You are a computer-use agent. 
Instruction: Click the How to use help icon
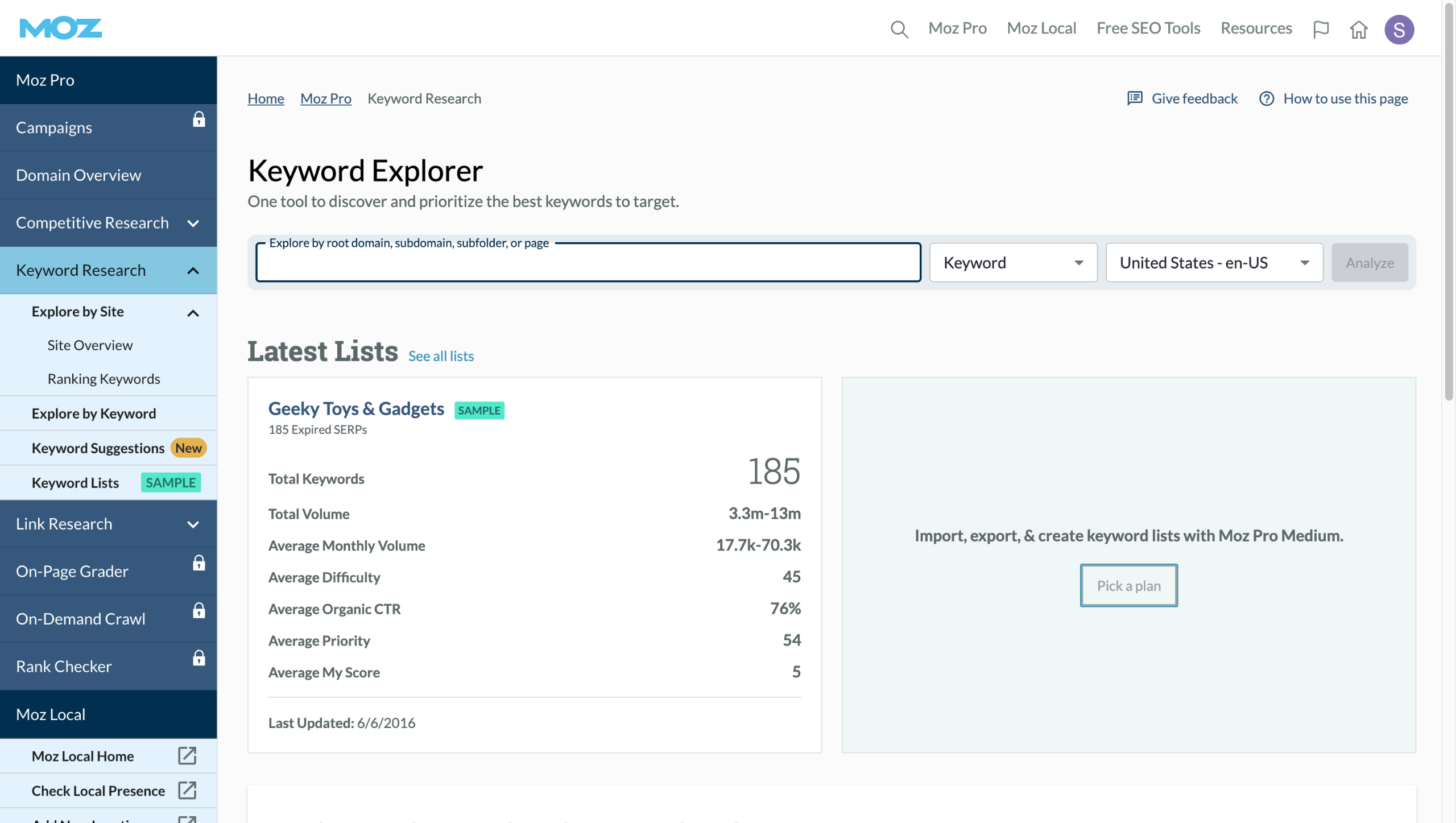(x=1266, y=98)
